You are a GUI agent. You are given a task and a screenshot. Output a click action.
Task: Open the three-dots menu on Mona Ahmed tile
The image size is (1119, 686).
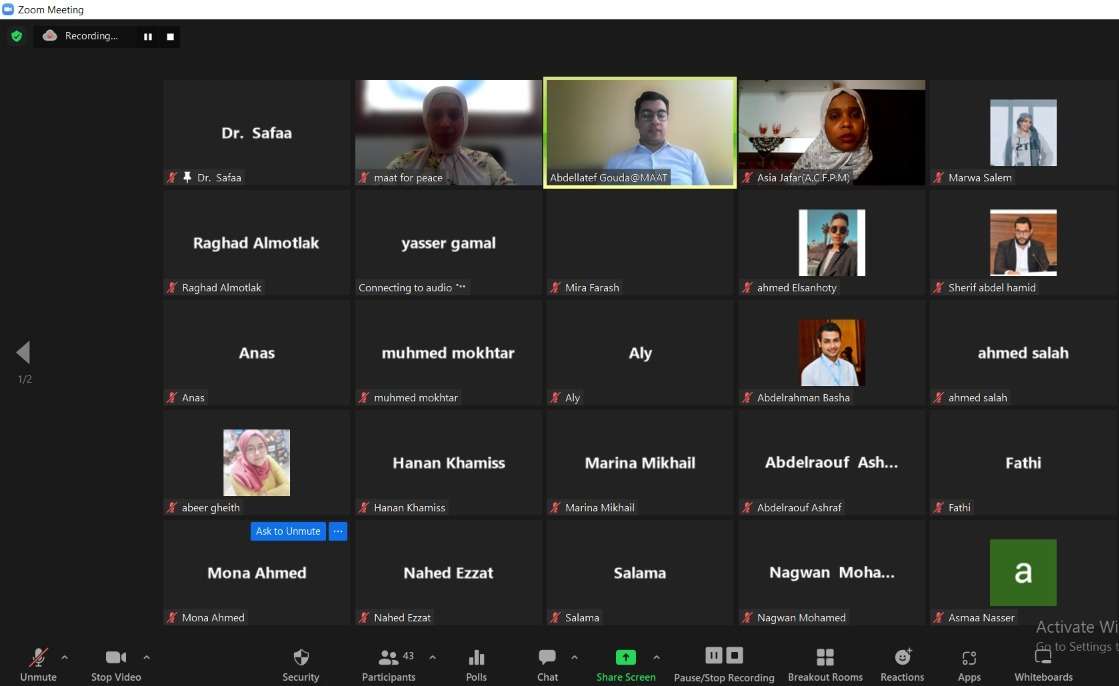[338, 531]
